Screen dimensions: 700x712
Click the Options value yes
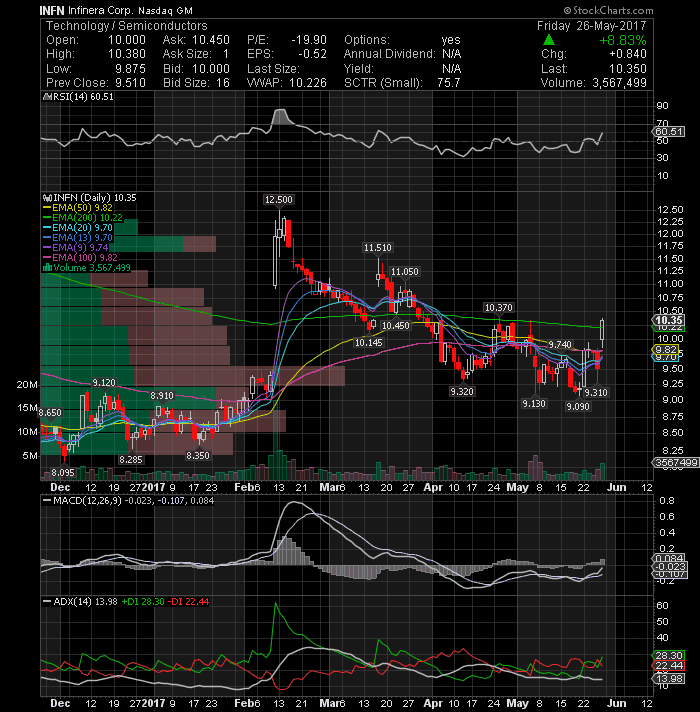(x=451, y=40)
